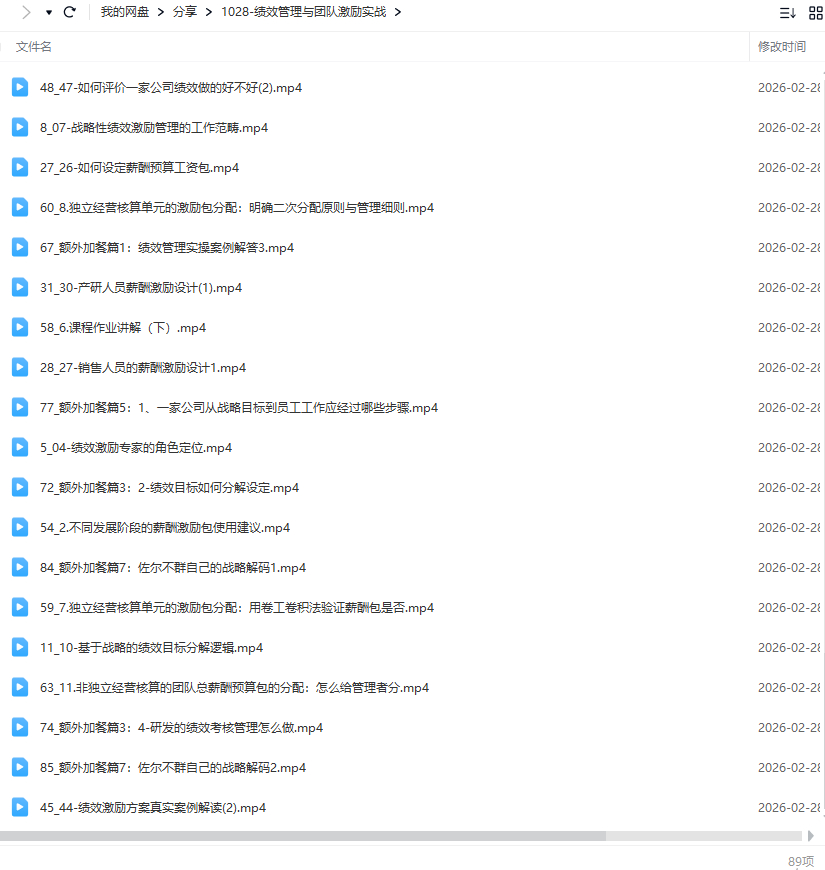Sort by 修改时间 column header
Viewport: 825px width, 870px height.
click(781, 46)
